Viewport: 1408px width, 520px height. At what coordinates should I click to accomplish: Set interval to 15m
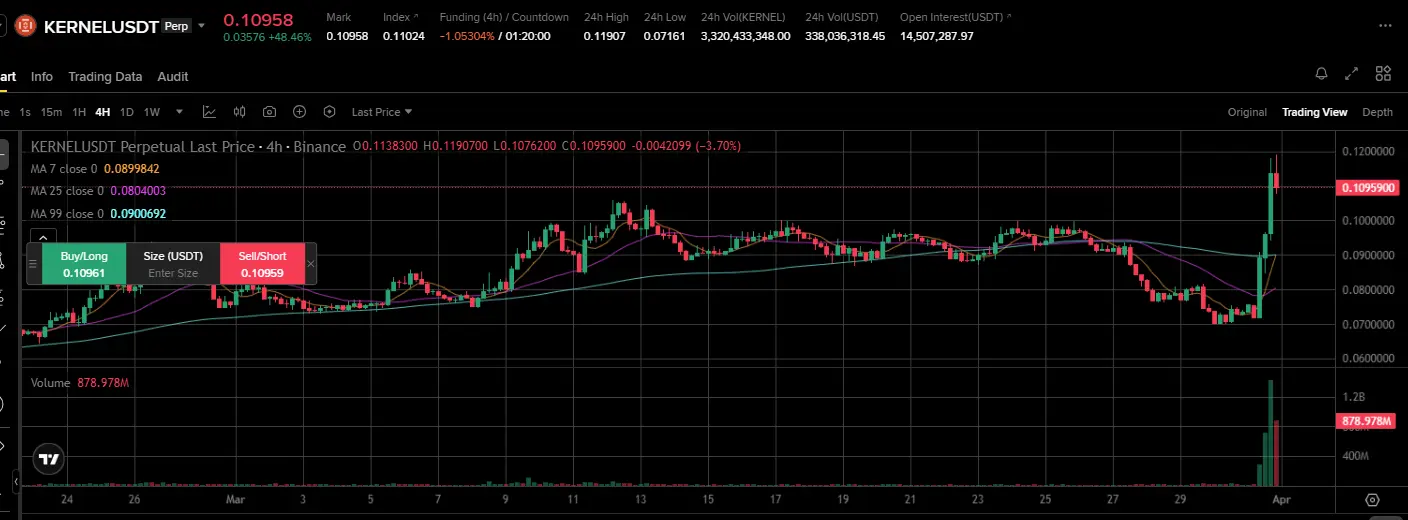click(51, 112)
